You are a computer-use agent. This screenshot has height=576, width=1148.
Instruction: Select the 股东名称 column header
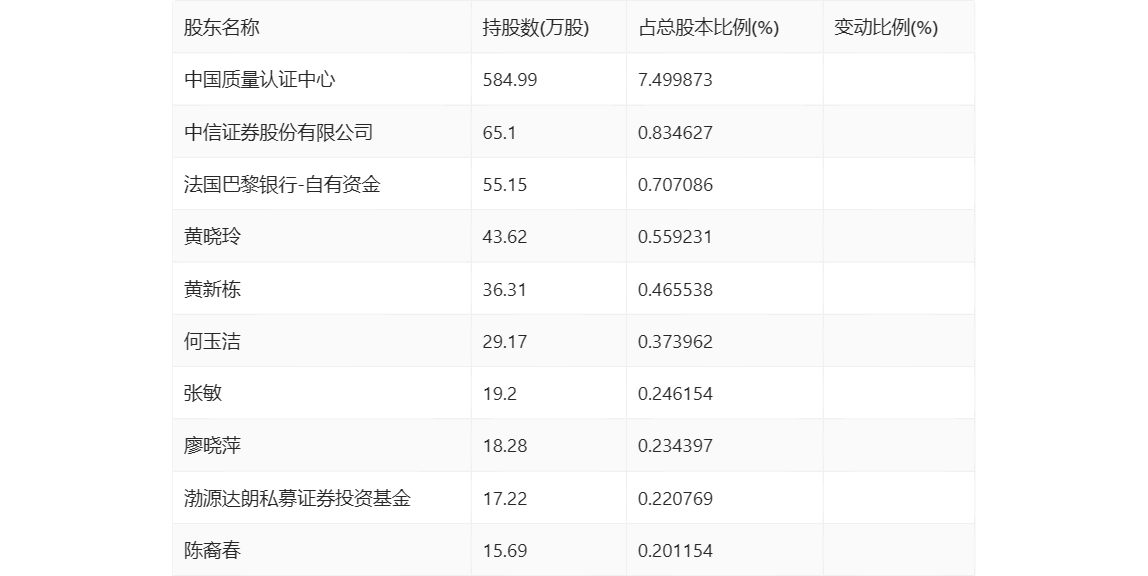pos(221,28)
